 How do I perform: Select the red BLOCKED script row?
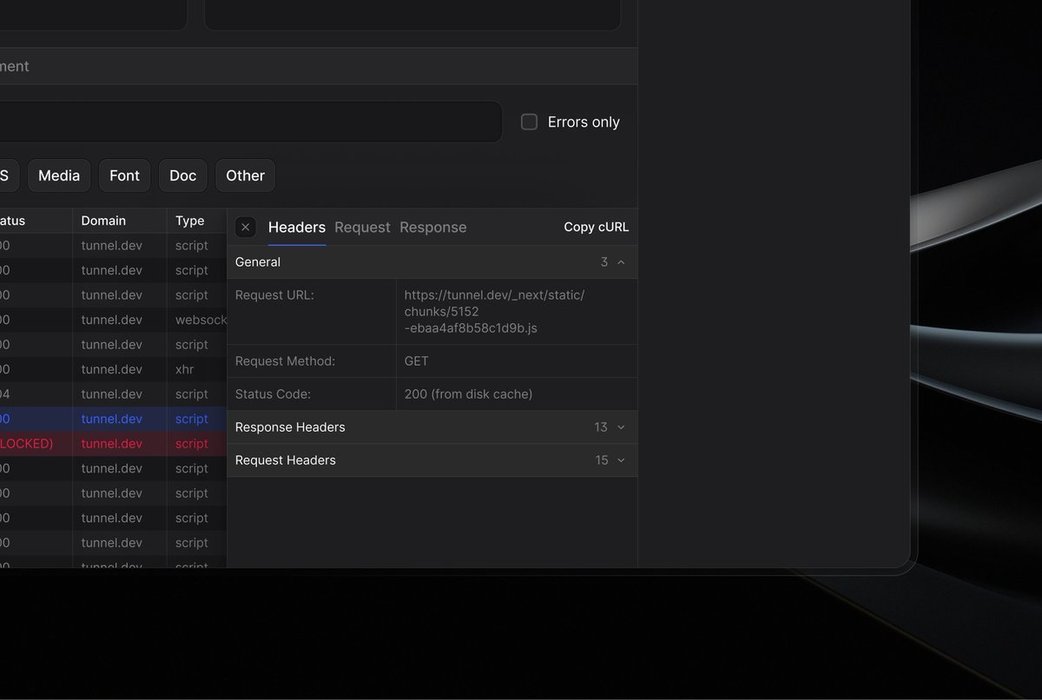tap(113, 443)
